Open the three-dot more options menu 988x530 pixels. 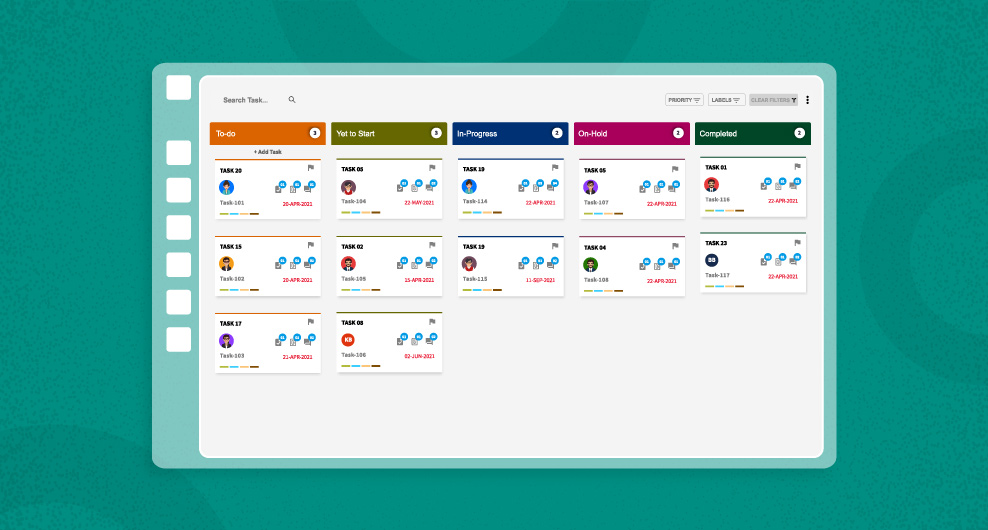coord(807,100)
